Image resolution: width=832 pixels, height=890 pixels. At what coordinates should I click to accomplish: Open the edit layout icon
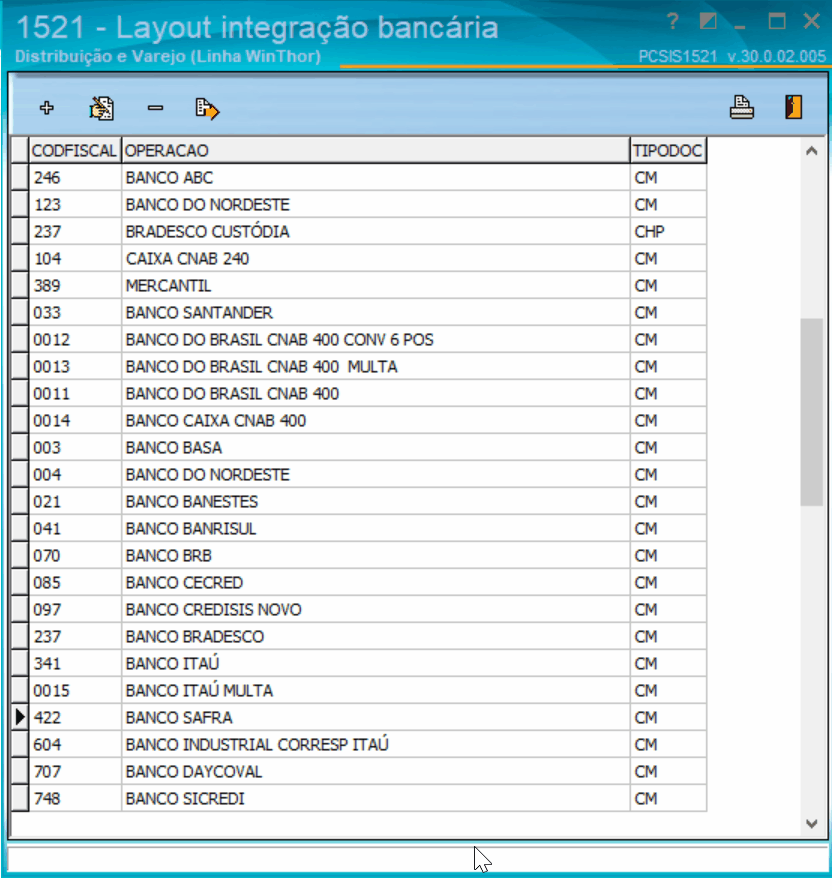pos(102,108)
